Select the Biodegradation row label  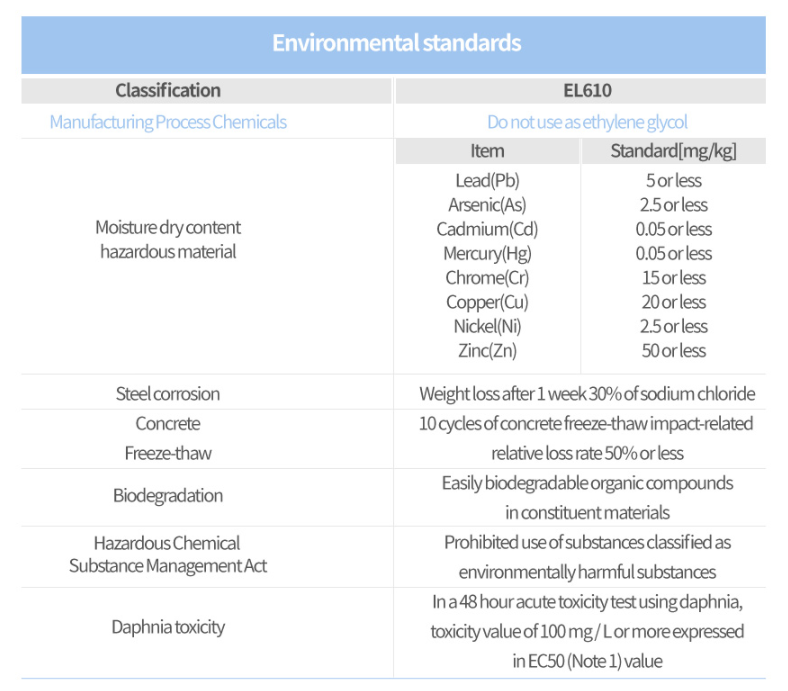[x=168, y=496]
